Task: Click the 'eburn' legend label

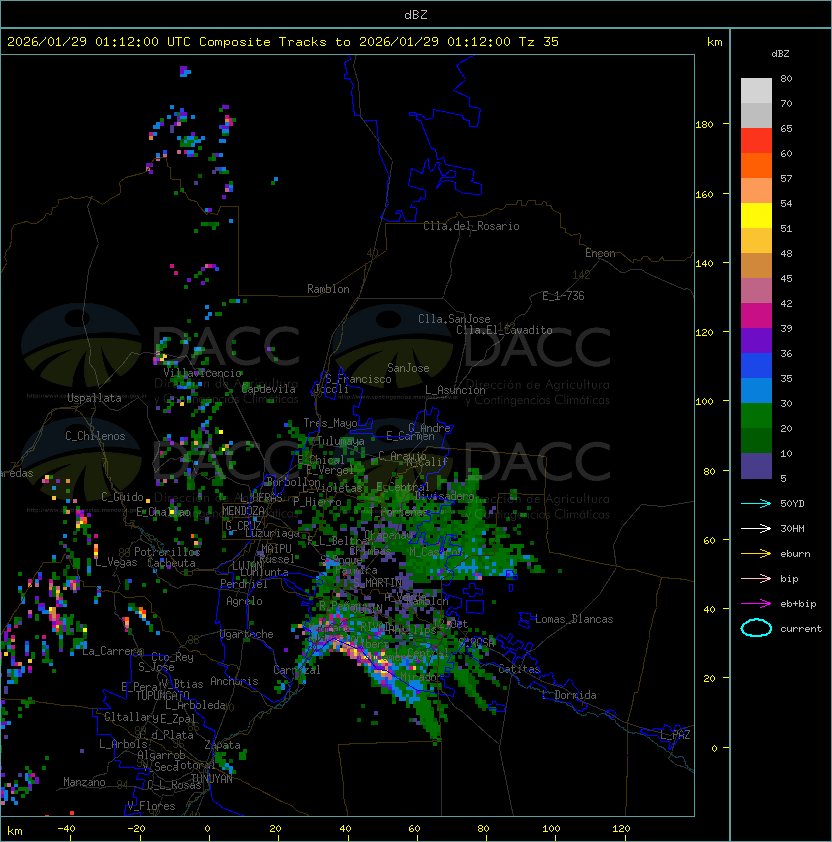Action: point(795,554)
